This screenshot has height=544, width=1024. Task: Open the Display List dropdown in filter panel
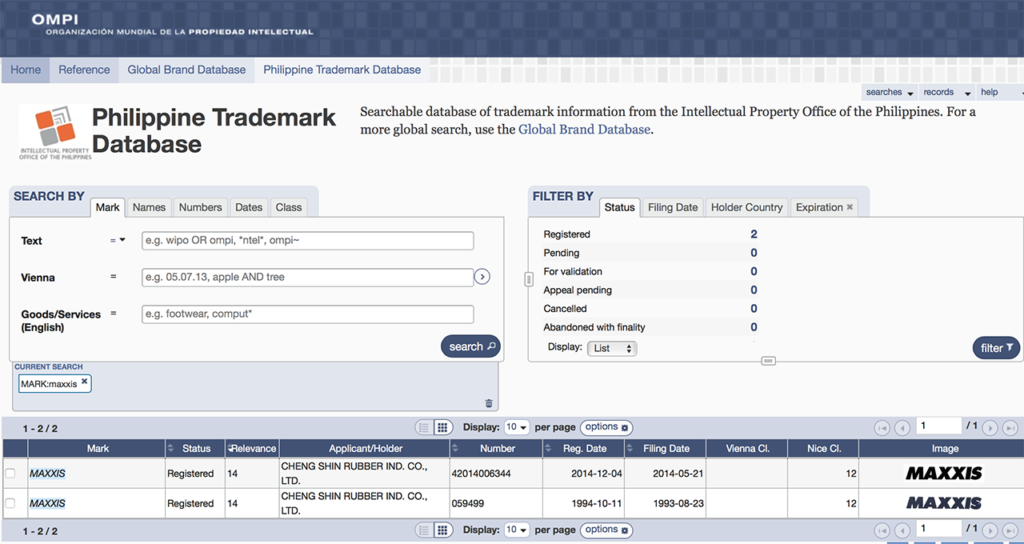point(612,348)
